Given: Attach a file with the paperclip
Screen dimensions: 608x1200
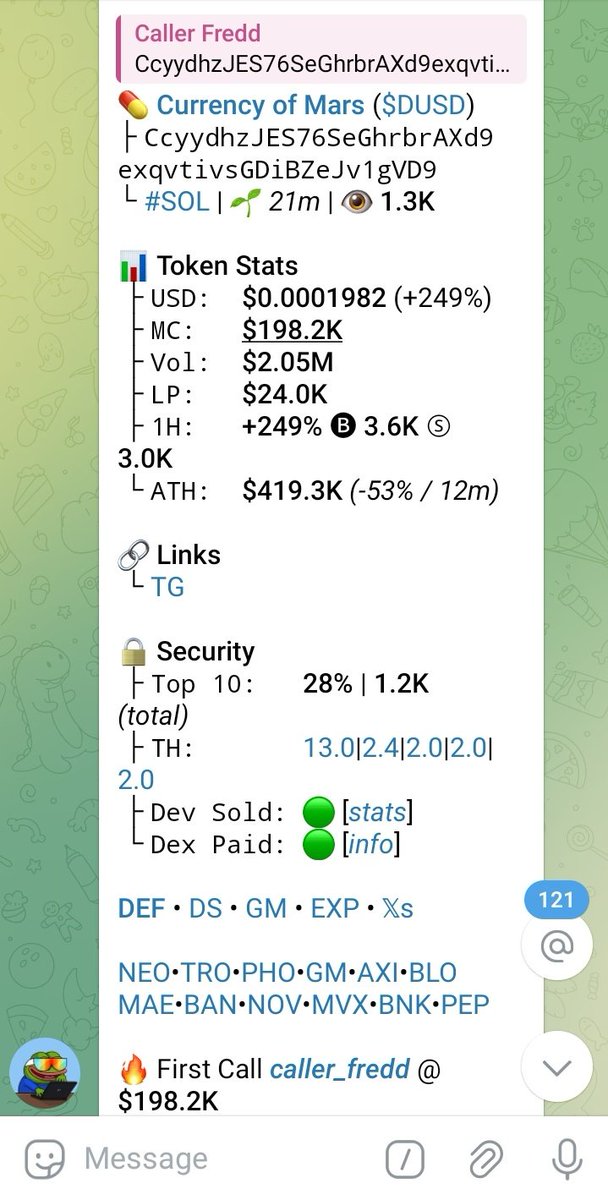Looking at the screenshot, I should pyautogui.click(x=485, y=1160).
